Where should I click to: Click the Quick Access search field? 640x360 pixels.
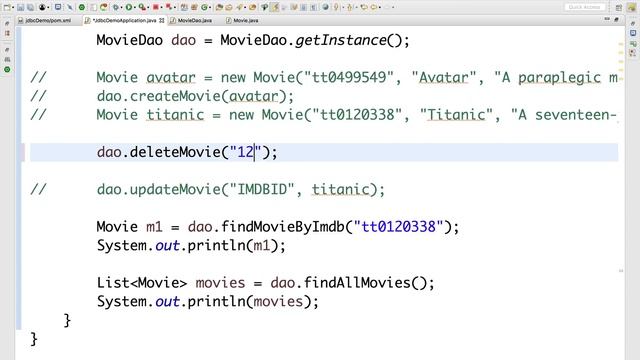[584, 7]
